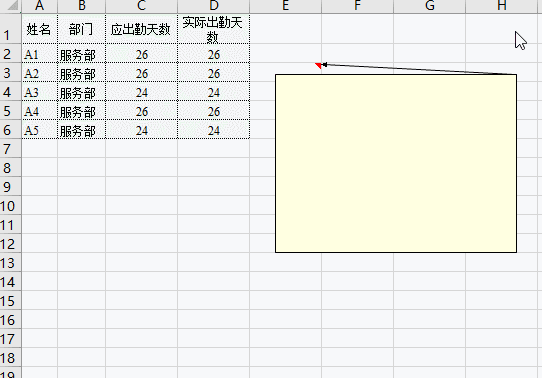Click the 部门 header cell
Image resolution: width=542 pixels, height=378 pixels.
[82, 29]
